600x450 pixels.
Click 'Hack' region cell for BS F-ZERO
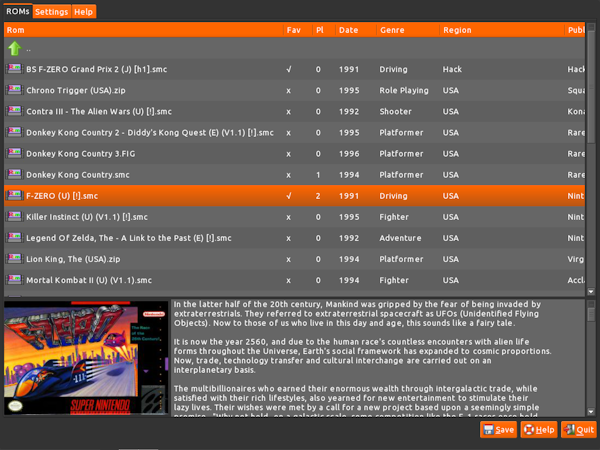452,69
